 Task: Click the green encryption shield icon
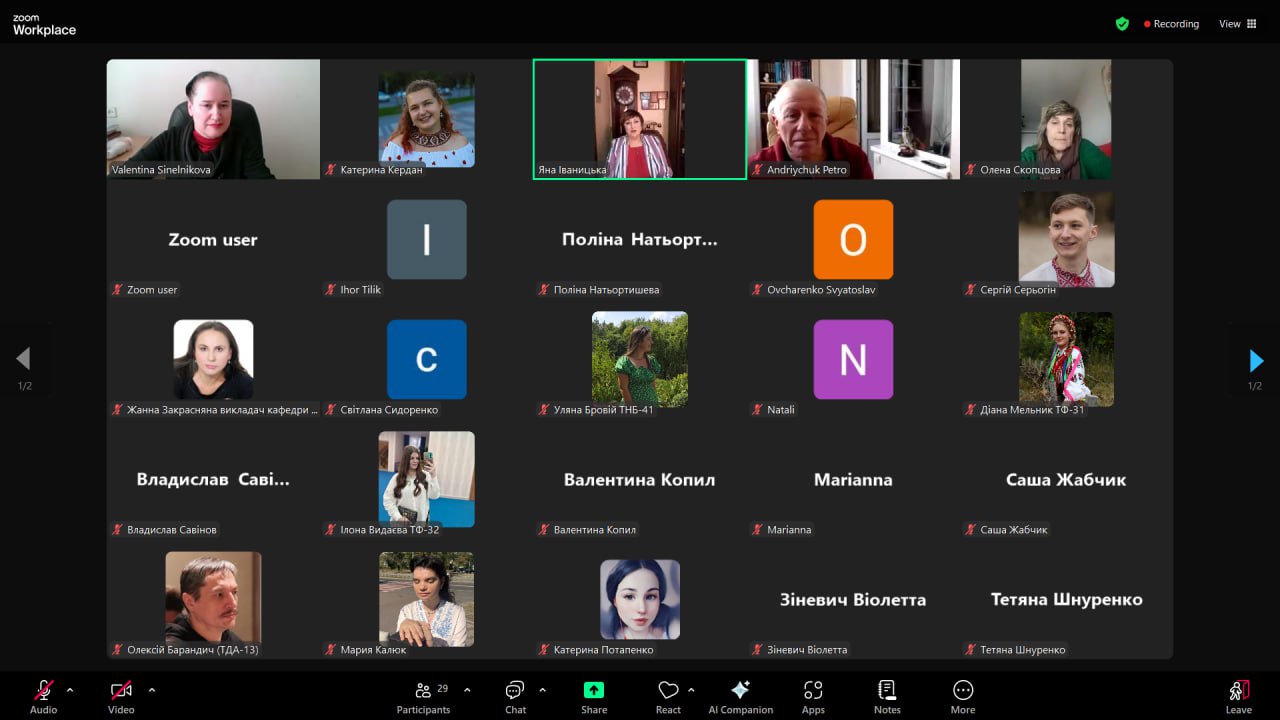click(1122, 24)
